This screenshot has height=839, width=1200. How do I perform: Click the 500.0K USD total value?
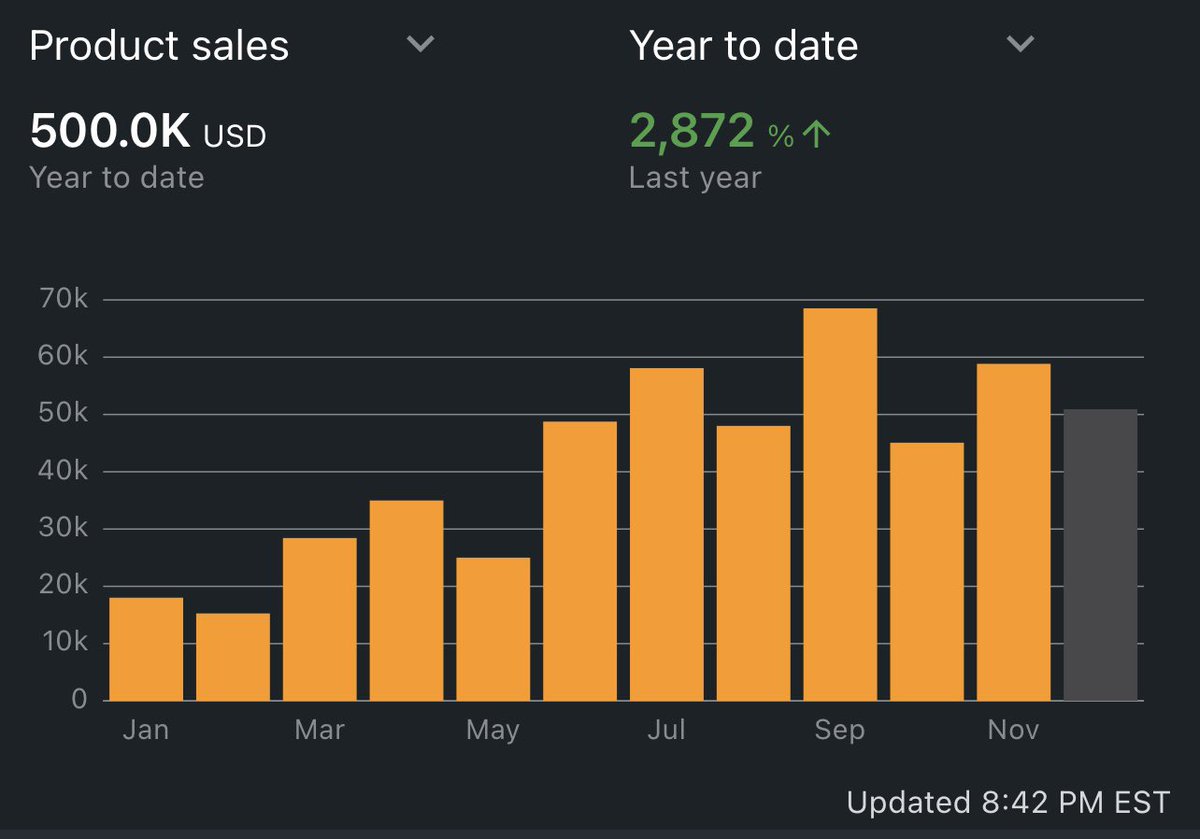coord(148,131)
